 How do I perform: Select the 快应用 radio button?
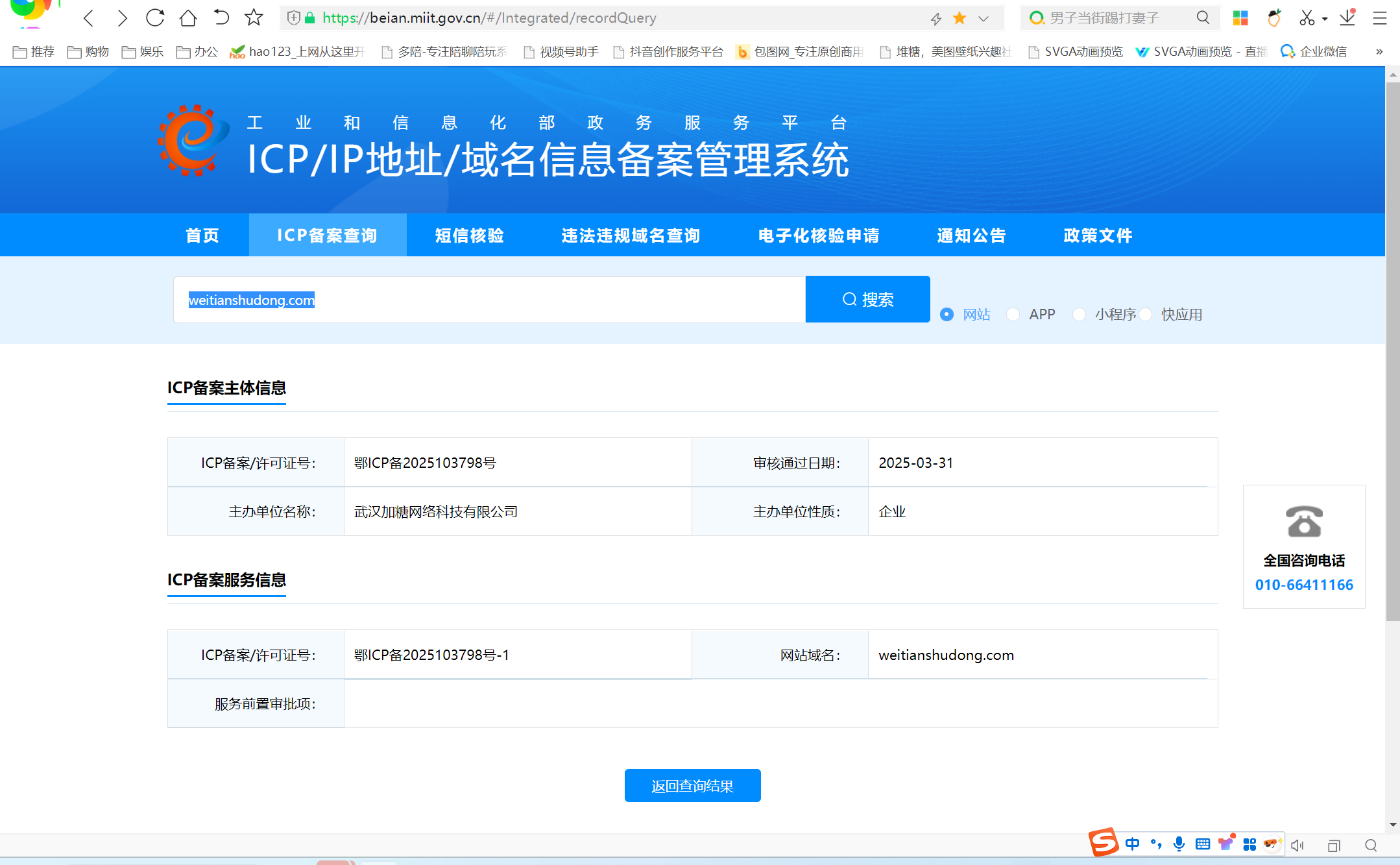(1146, 315)
